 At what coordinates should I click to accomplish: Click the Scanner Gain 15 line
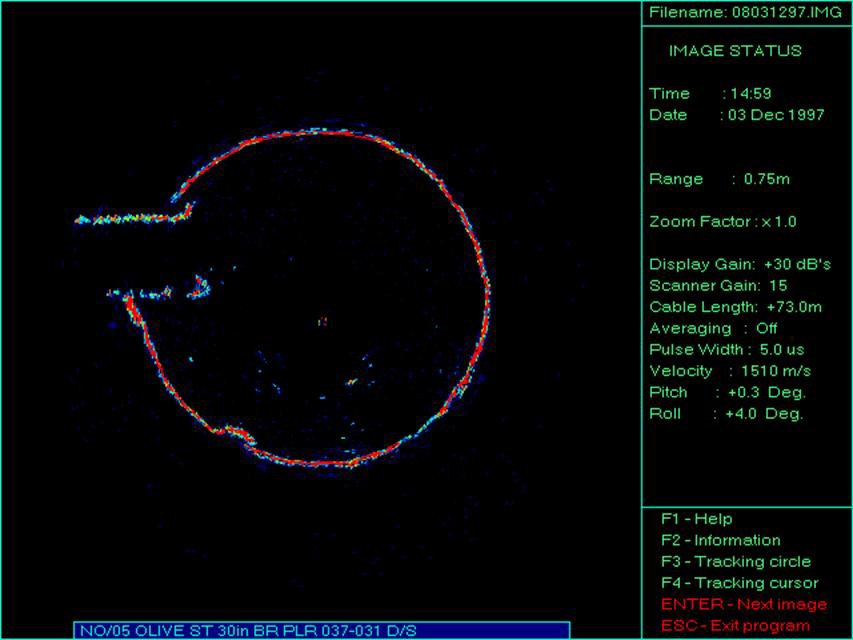tap(718, 286)
